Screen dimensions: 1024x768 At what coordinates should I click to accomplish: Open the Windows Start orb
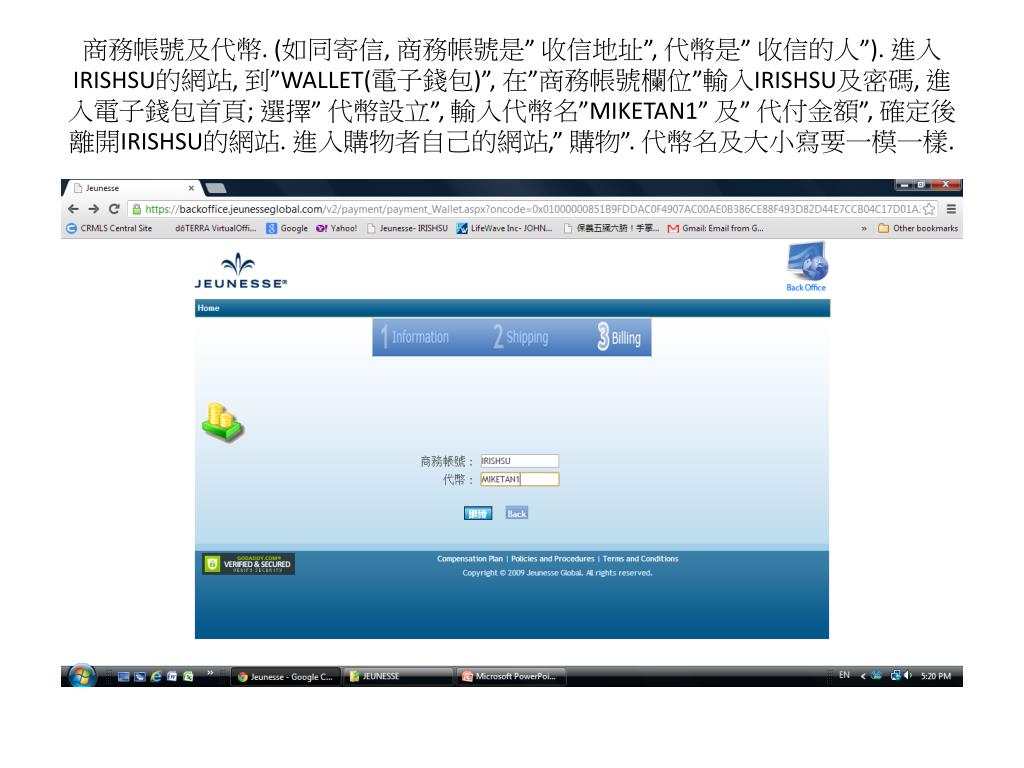pos(82,676)
